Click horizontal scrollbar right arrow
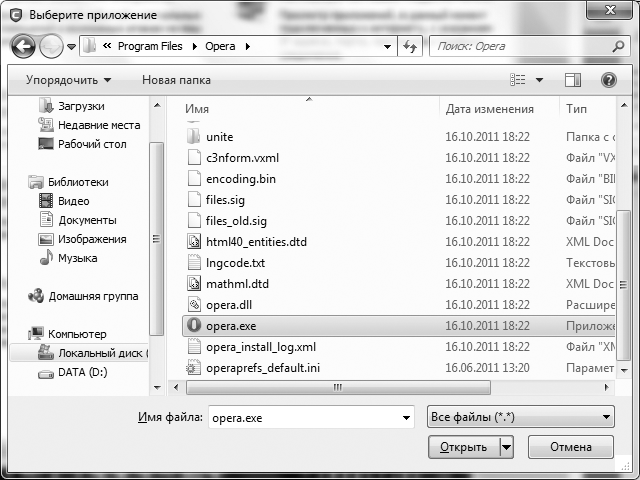The image size is (640, 480). pyautogui.click(x=607, y=387)
